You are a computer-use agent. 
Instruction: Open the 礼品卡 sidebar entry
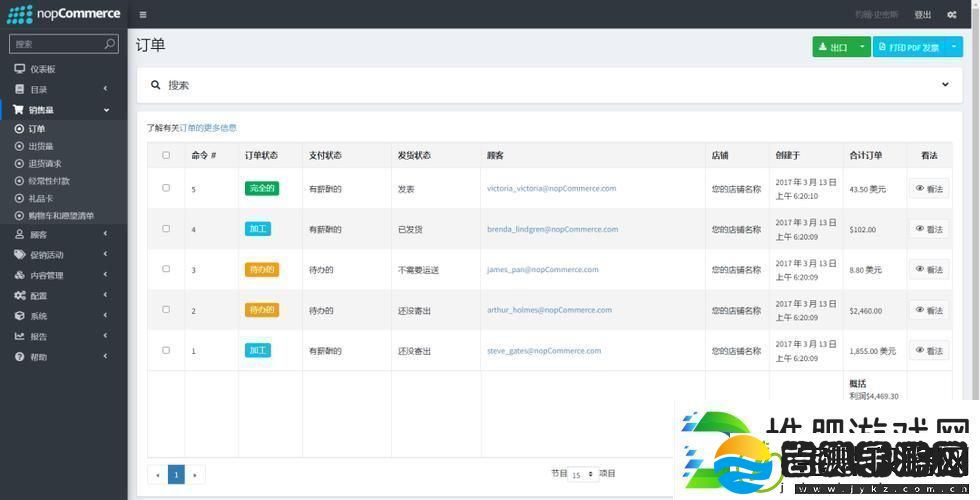(x=39, y=198)
